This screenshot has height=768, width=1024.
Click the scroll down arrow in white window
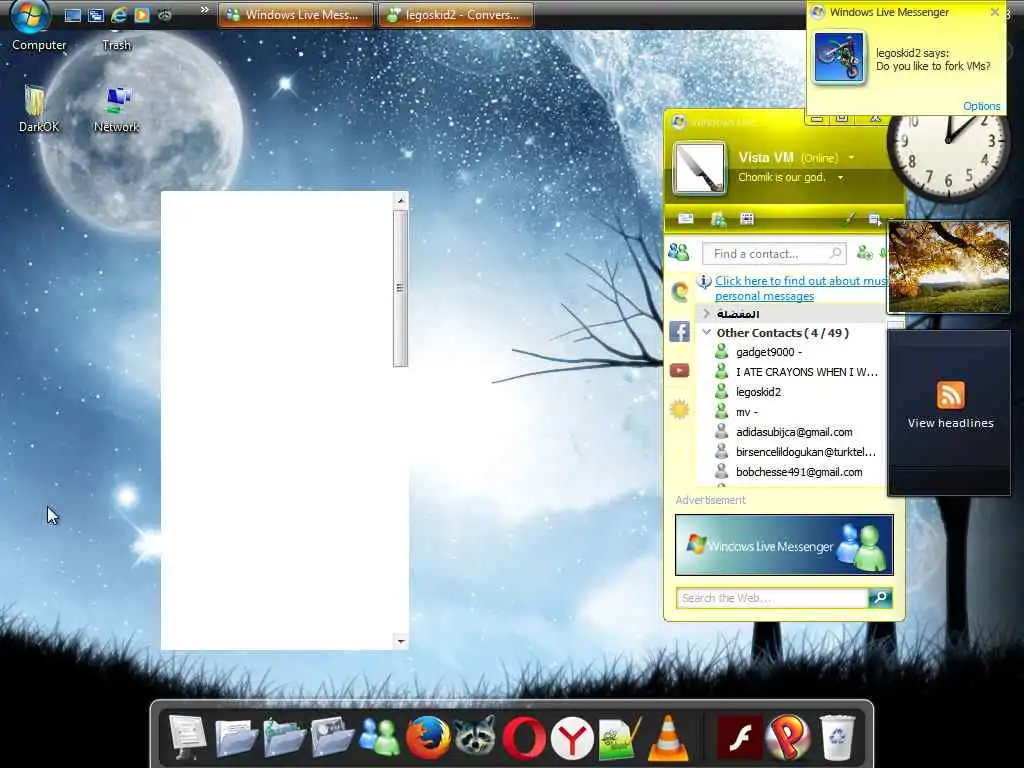[401, 641]
